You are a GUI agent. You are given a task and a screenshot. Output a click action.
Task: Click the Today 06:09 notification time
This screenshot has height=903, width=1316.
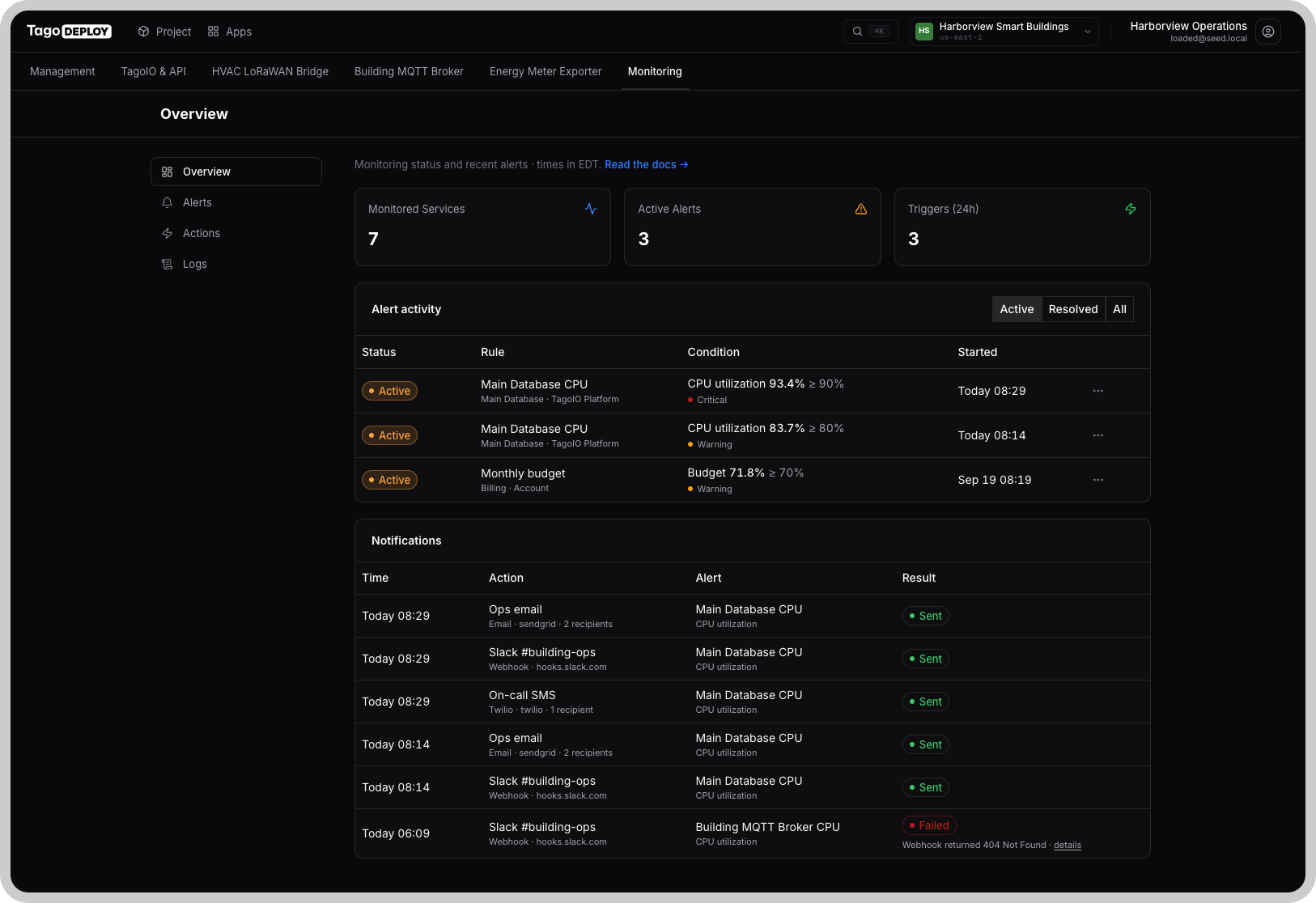pyautogui.click(x=396, y=833)
